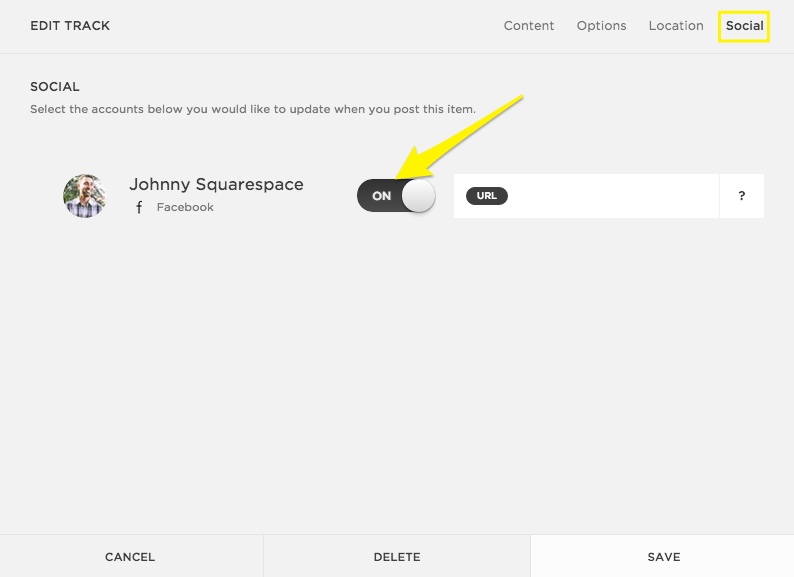Viewport: 794px width, 577px height.
Task: Click the Facebook logo icon
Action: tap(139, 208)
